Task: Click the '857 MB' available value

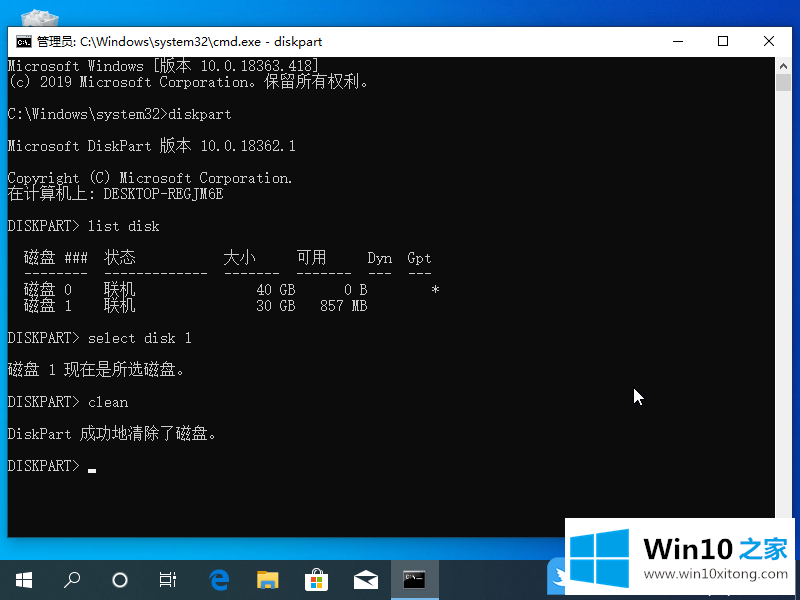Action: click(343, 306)
